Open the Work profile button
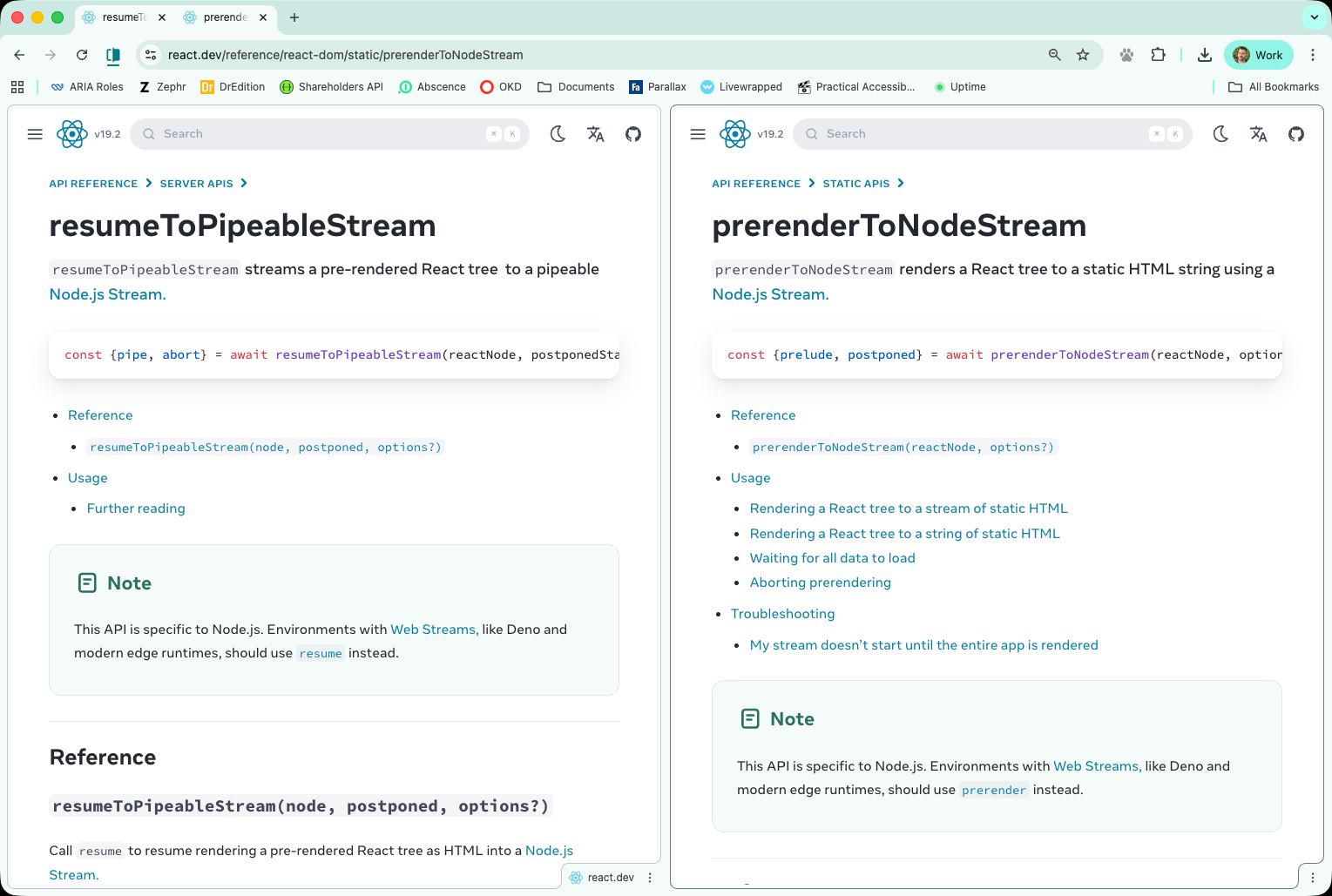Image resolution: width=1332 pixels, height=896 pixels. pos(1258,55)
